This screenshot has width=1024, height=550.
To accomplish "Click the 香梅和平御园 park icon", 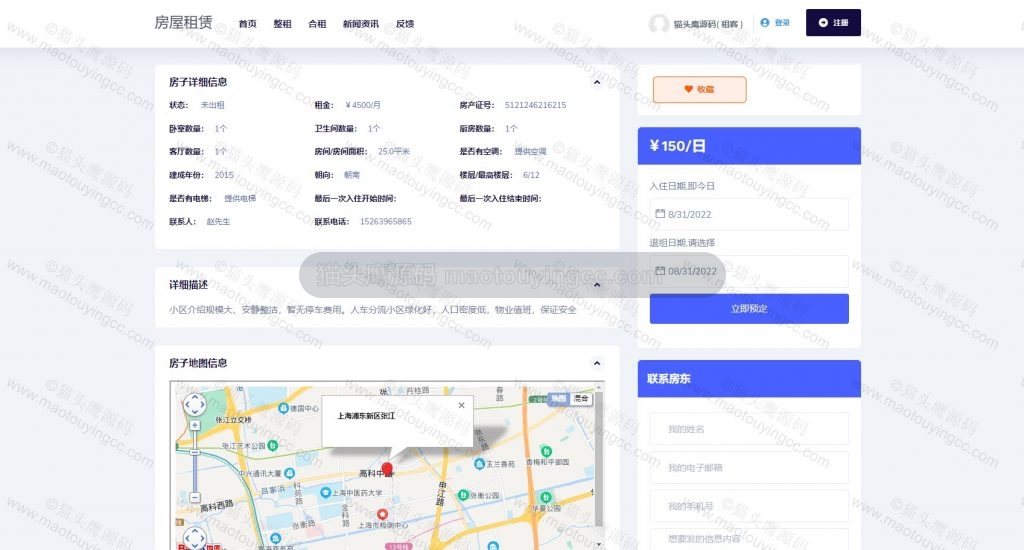I will pos(546,451).
